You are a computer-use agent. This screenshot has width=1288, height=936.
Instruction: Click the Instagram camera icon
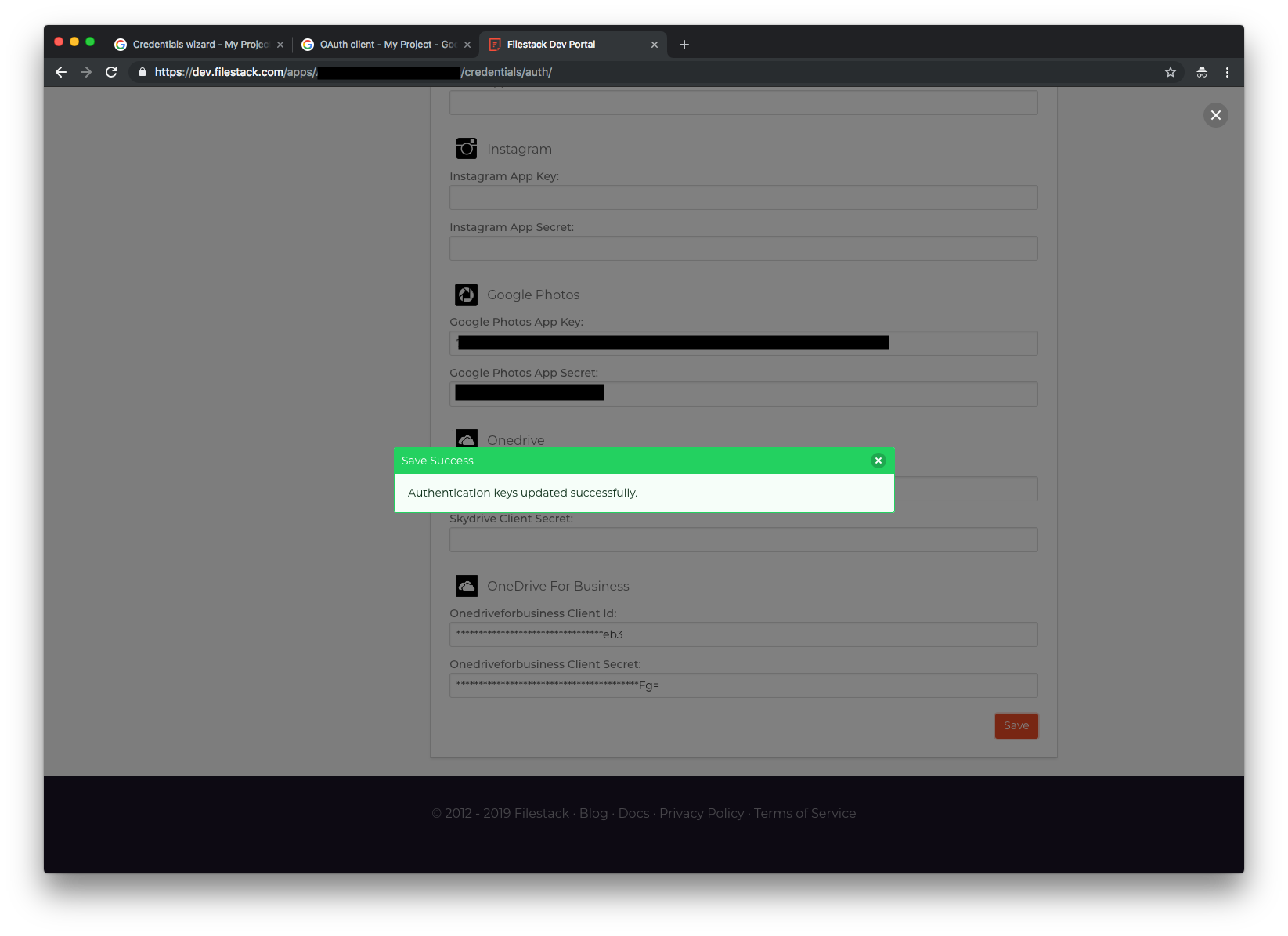pyautogui.click(x=467, y=148)
